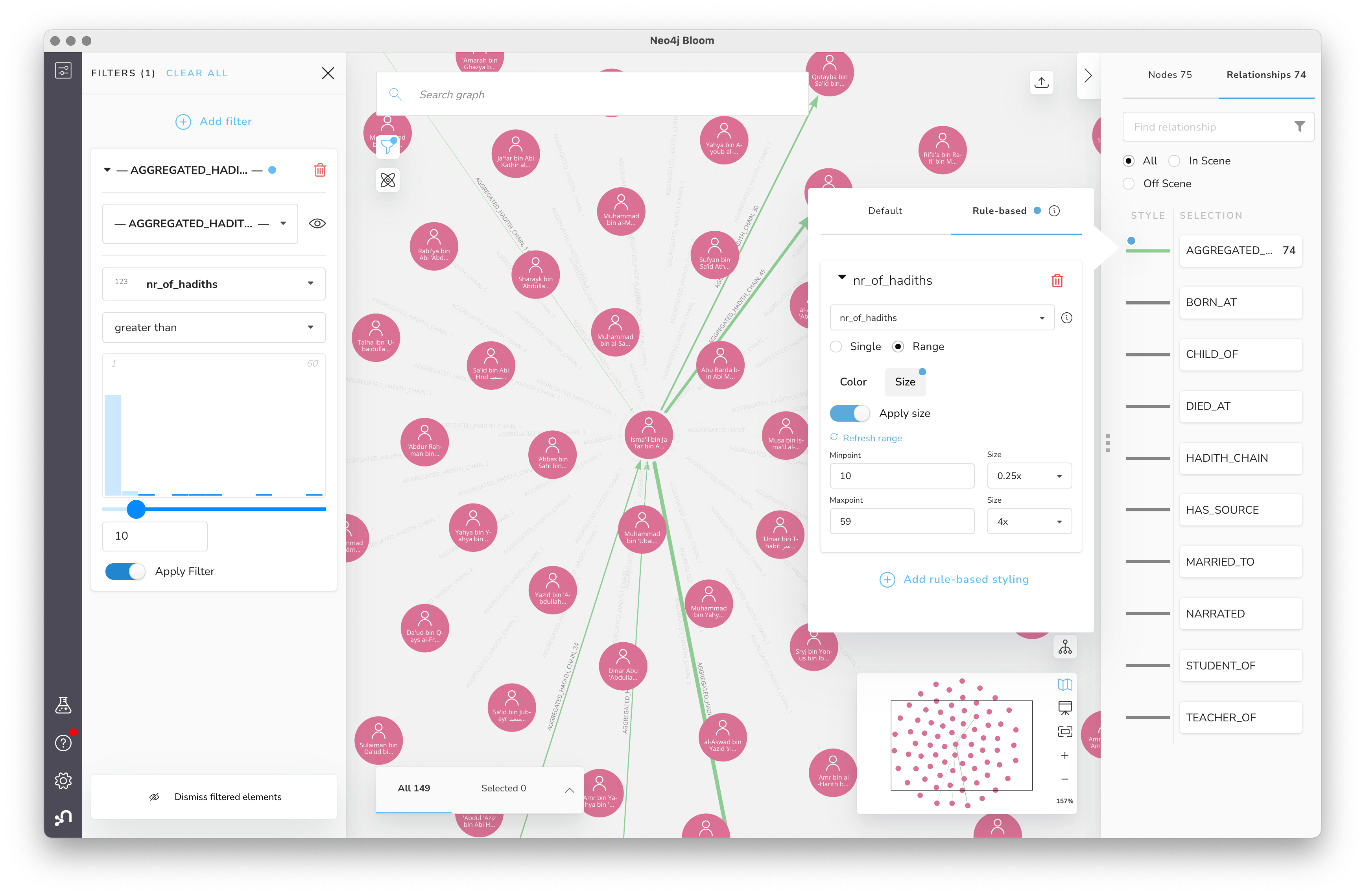Toggle the Apply Filter switch
This screenshot has width=1365, height=896.
(125, 572)
